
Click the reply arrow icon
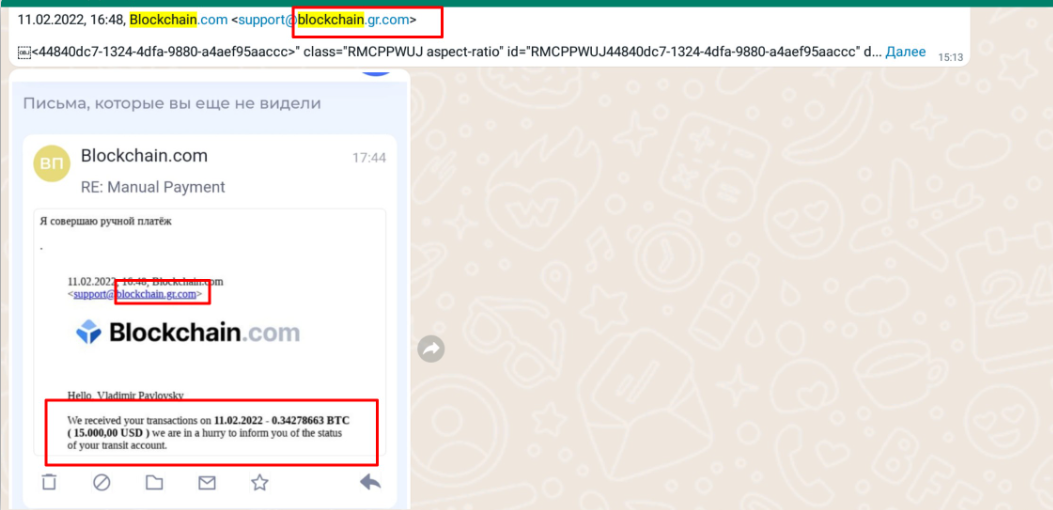coord(371,481)
